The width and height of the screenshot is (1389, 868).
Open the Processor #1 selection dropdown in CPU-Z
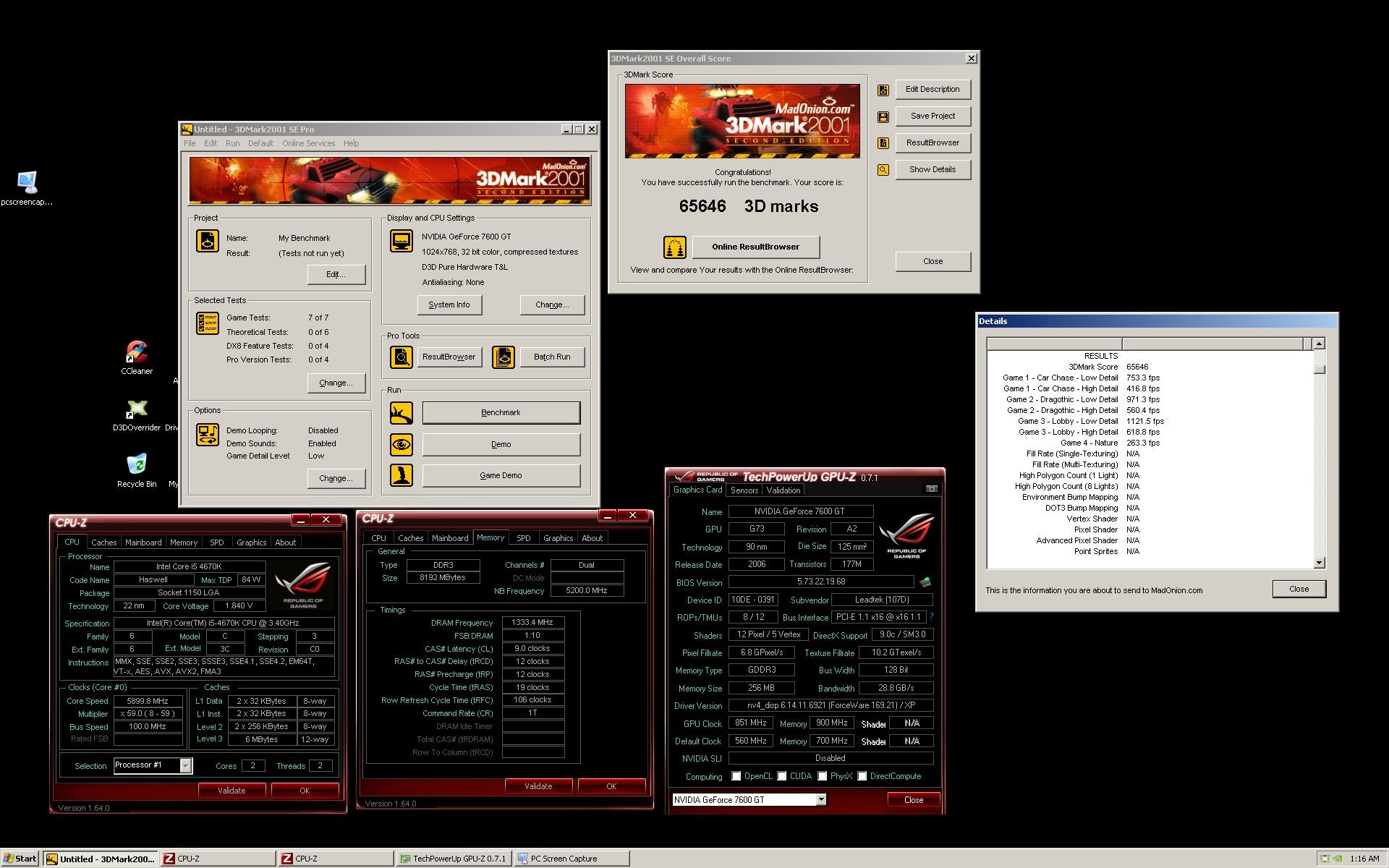point(185,765)
